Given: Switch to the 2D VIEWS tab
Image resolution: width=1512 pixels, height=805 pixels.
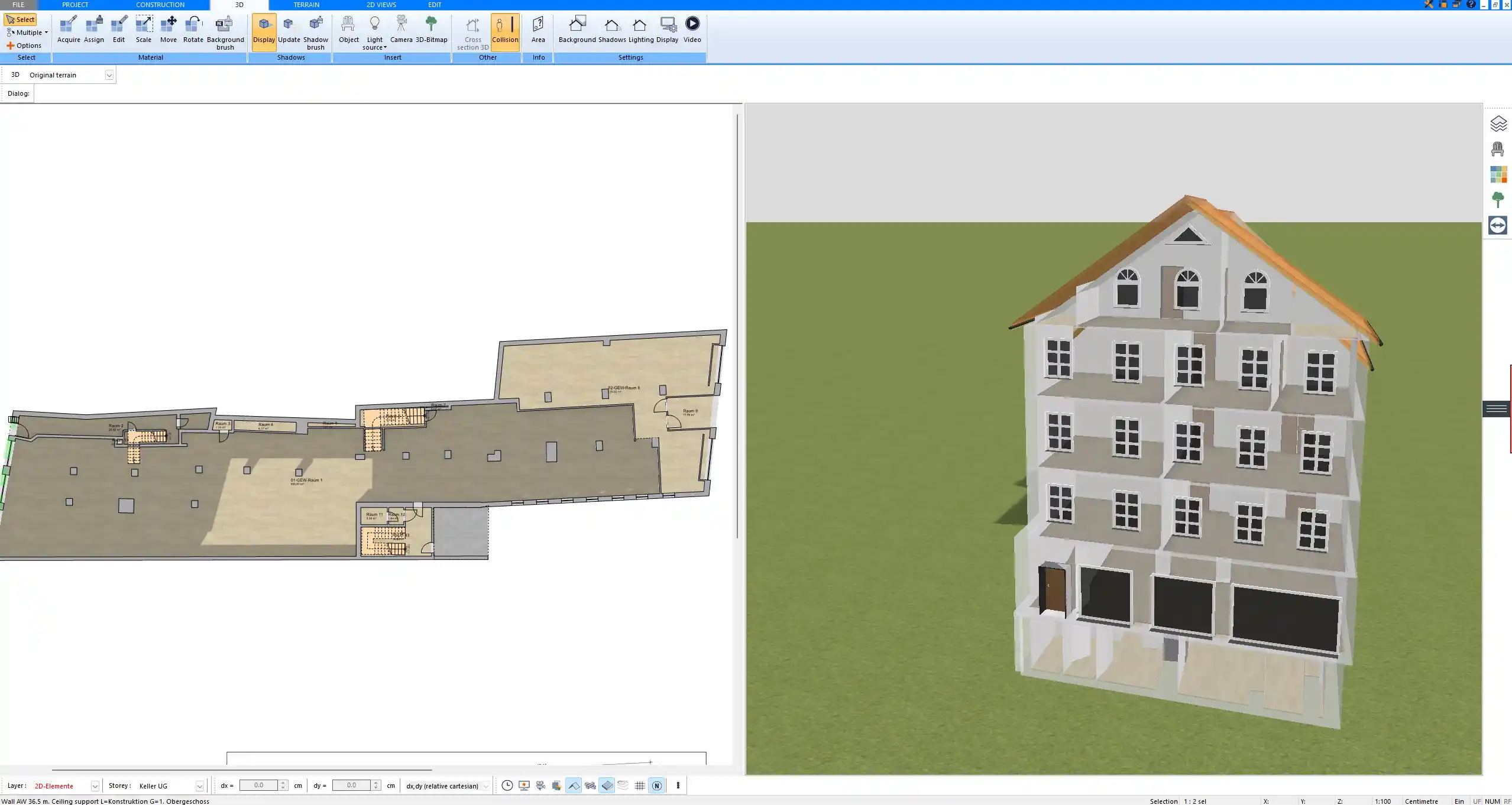Looking at the screenshot, I should tap(381, 5).
